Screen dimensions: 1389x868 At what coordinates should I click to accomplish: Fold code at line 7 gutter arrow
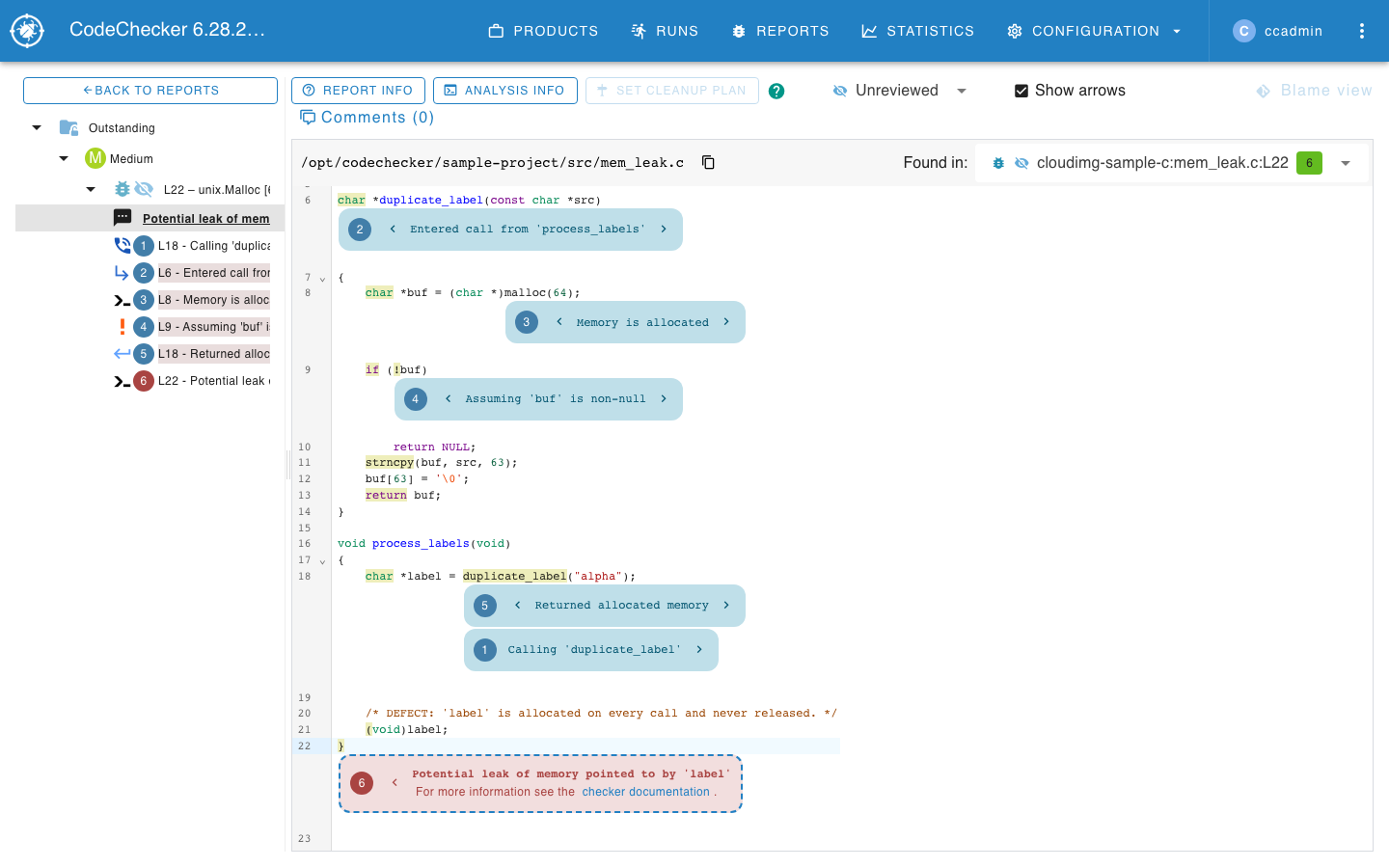point(322,279)
